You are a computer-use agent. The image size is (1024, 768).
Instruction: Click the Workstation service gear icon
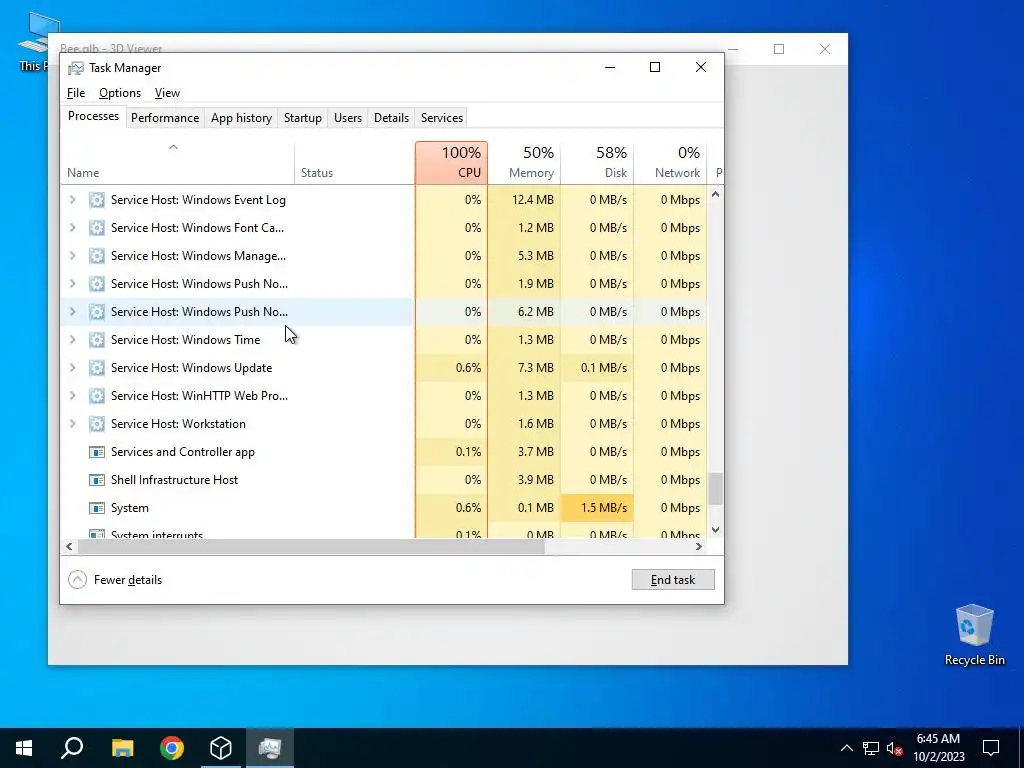97,424
